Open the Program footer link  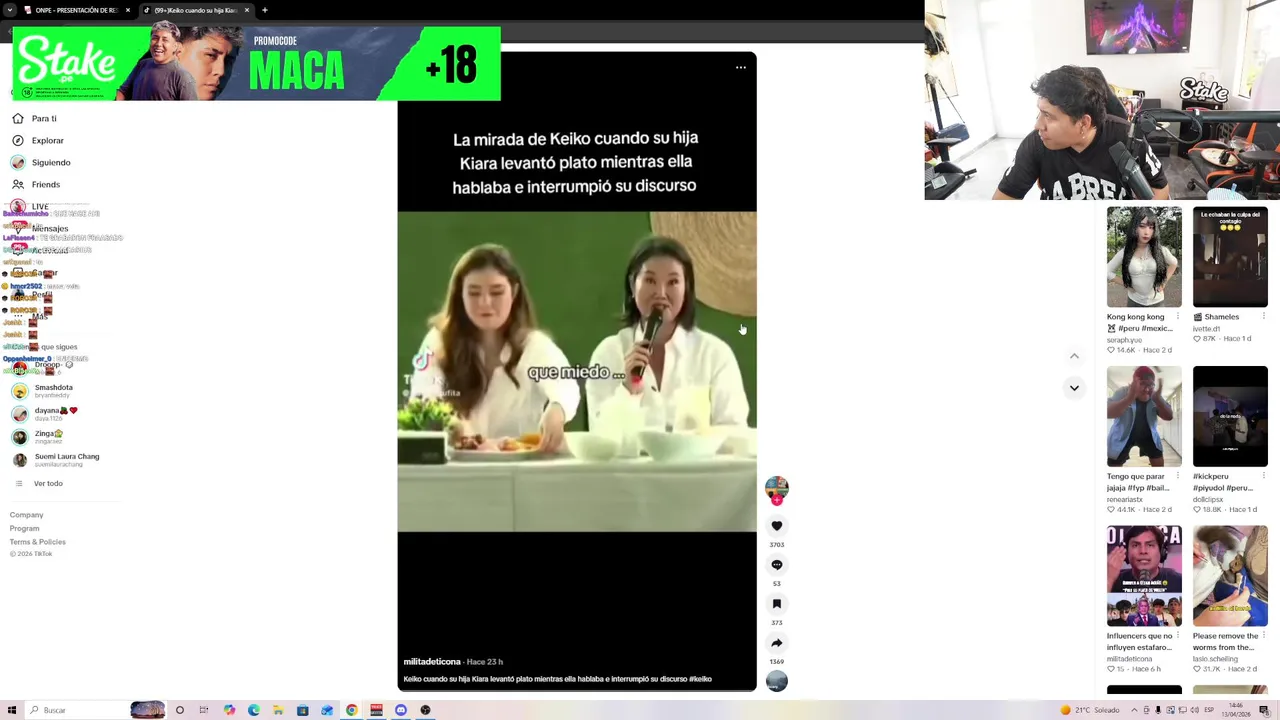coord(25,528)
